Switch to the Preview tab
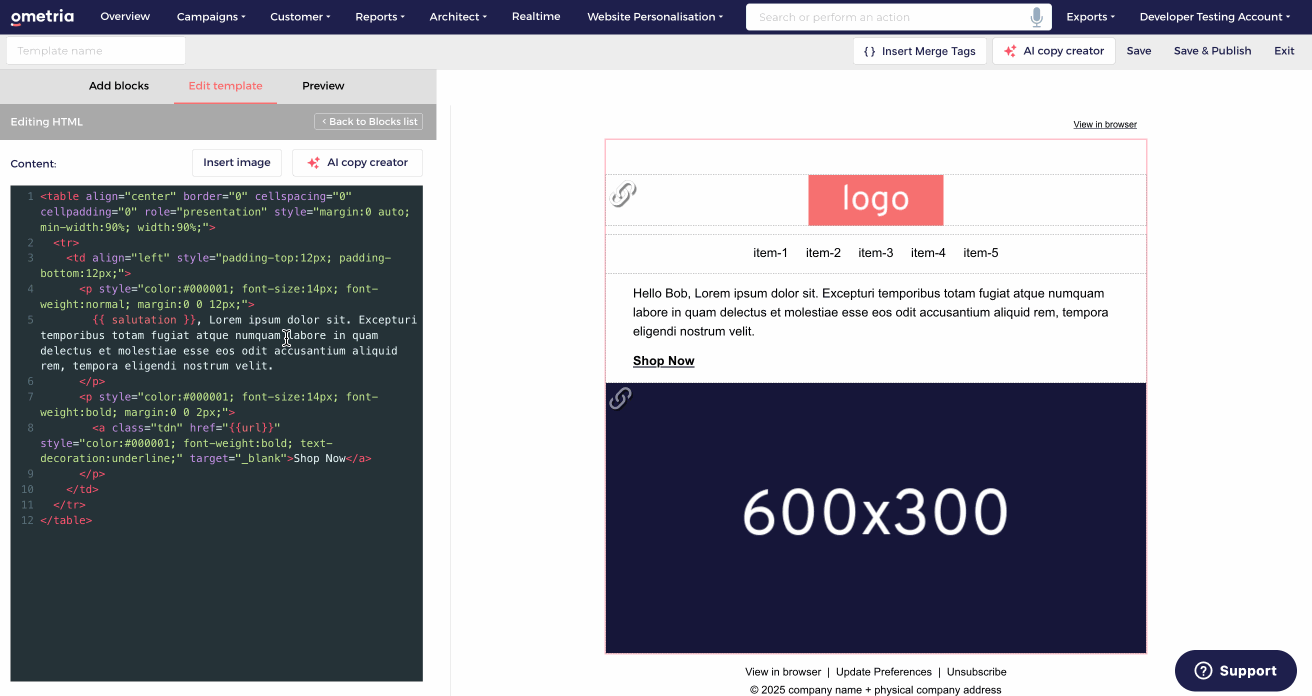Screen dimensions: 1312x696 [323, 86]
